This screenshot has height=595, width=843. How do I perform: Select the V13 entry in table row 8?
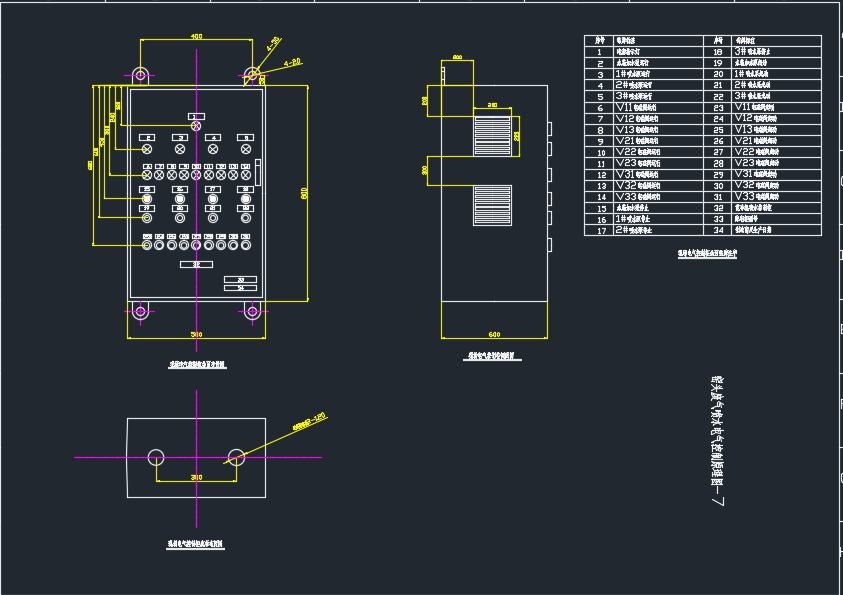click(637, 130)
